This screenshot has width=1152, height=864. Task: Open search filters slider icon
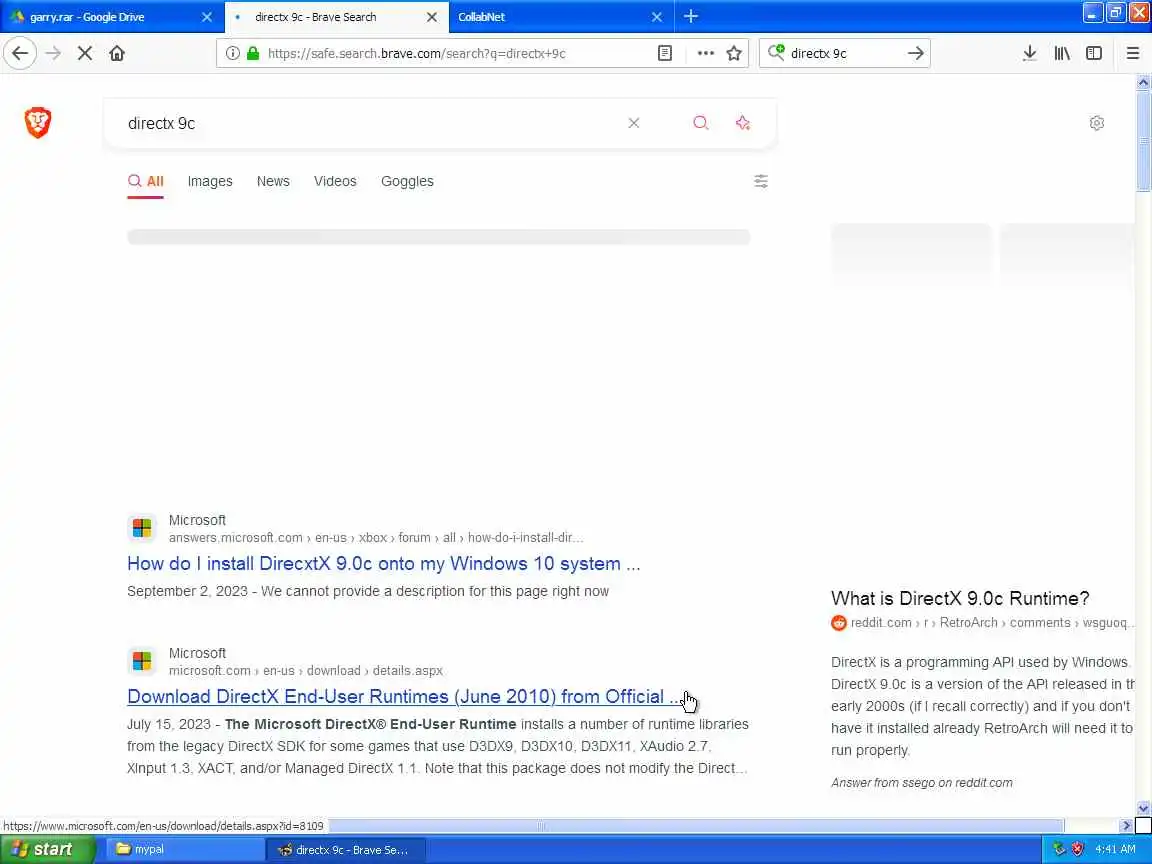tap(761, 181)
